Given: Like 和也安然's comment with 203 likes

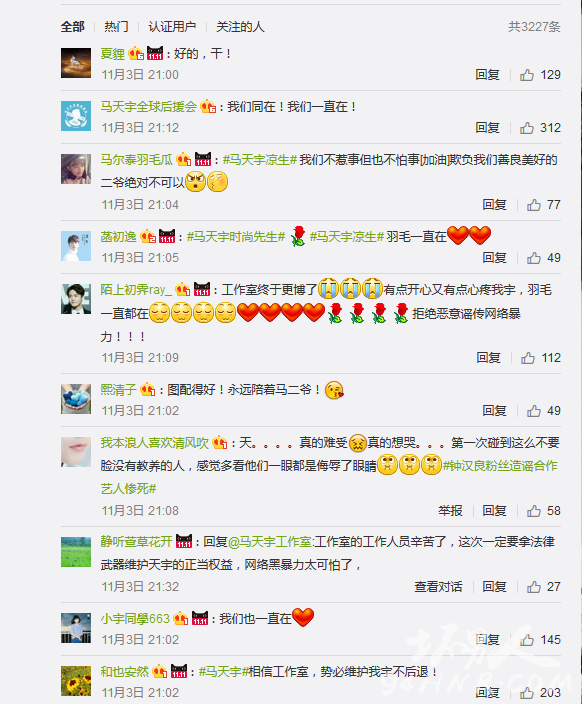Looking at the screenshot, I should click(527, 693).
